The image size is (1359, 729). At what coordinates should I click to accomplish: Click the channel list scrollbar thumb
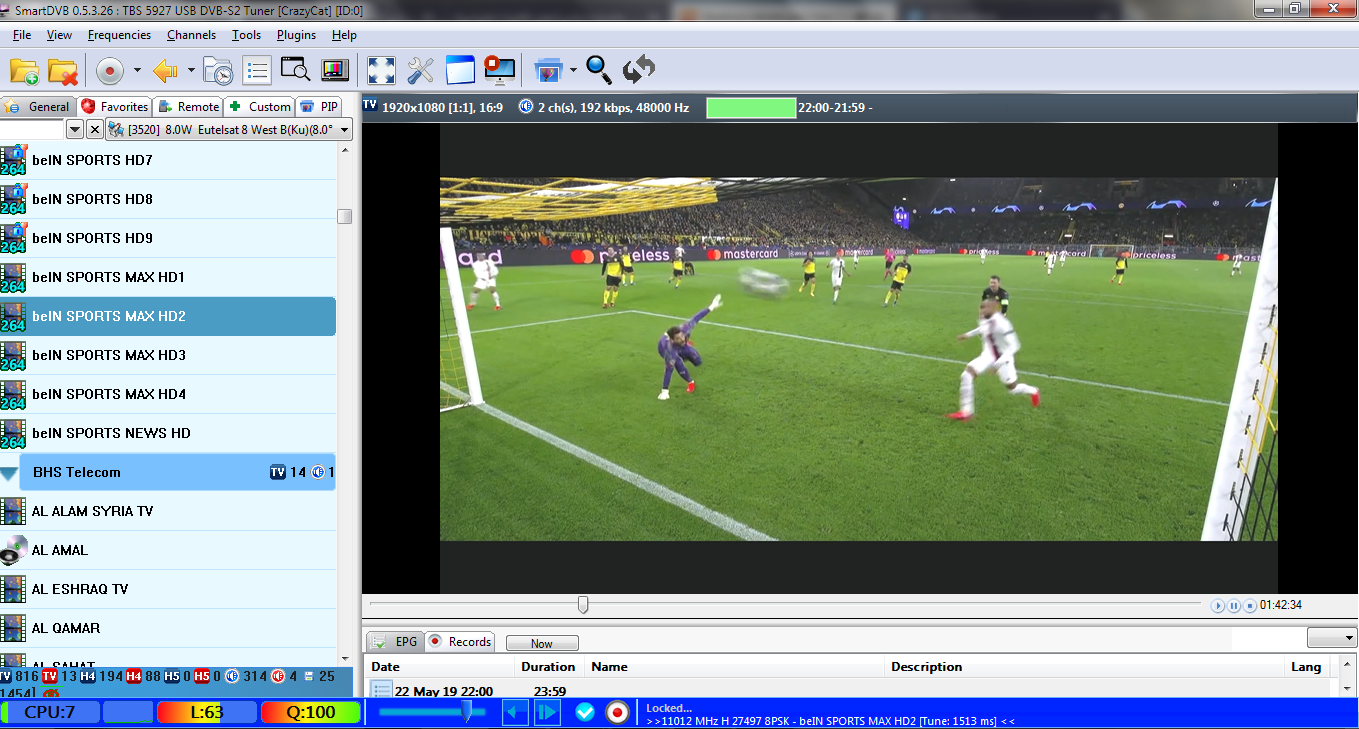coord(345,216)
